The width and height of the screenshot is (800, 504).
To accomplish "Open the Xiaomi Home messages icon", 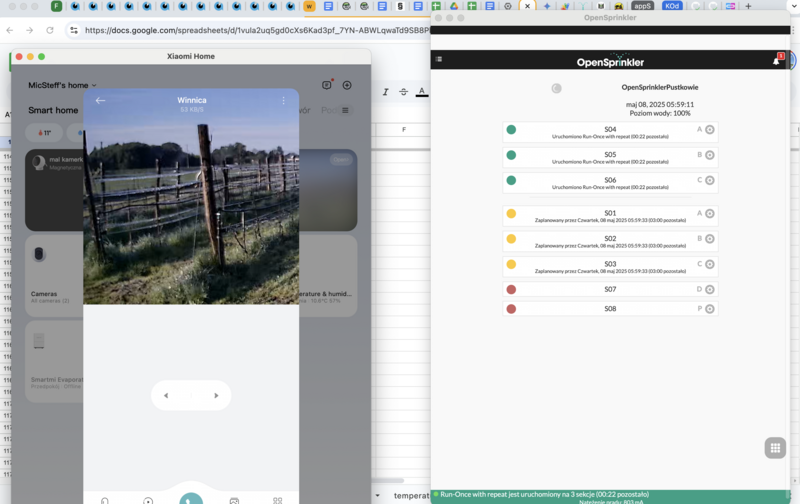I will (327, 85).
